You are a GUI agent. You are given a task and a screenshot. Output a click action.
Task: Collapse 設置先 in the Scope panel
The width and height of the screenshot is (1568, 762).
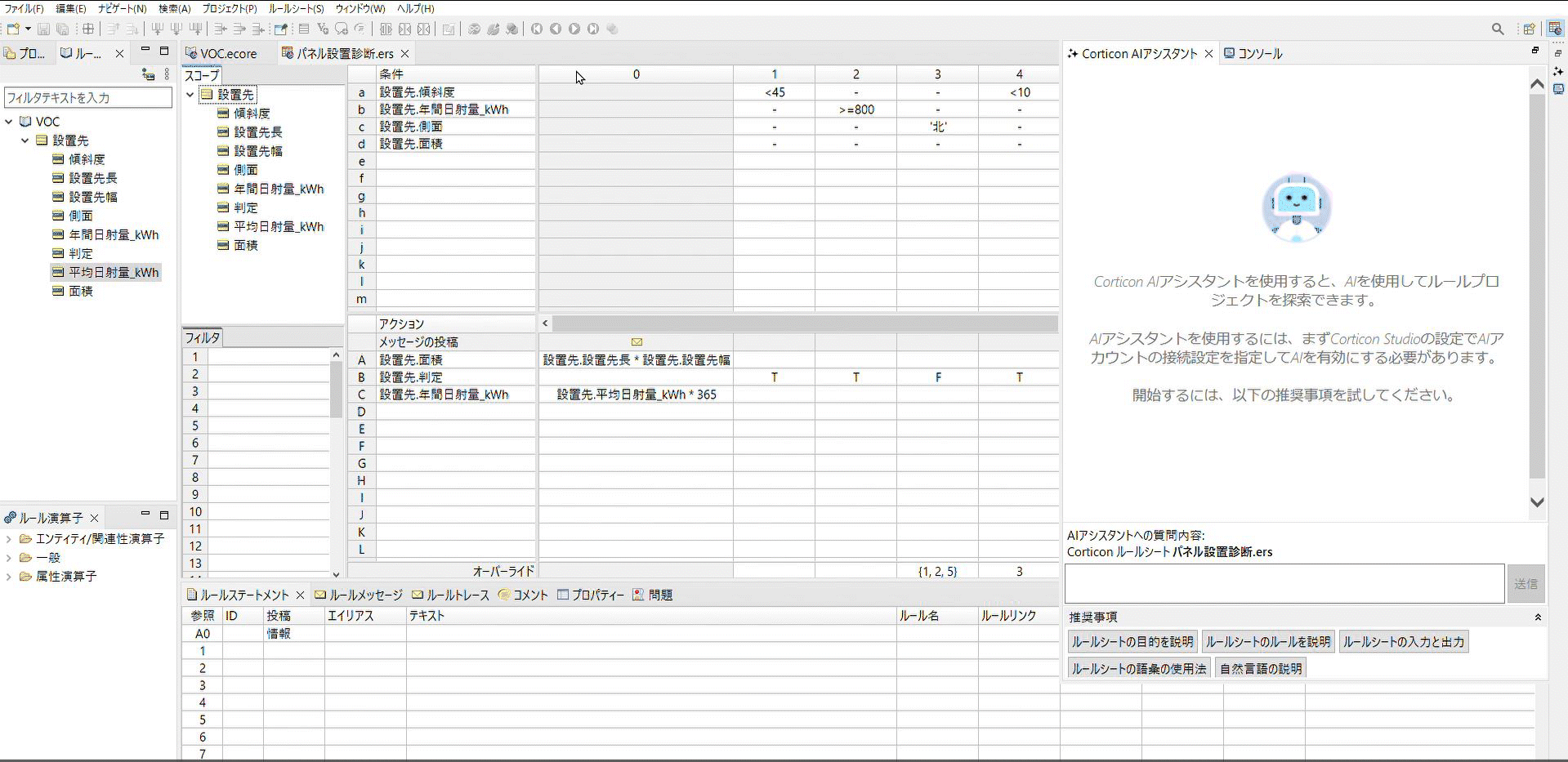point(190,95)
